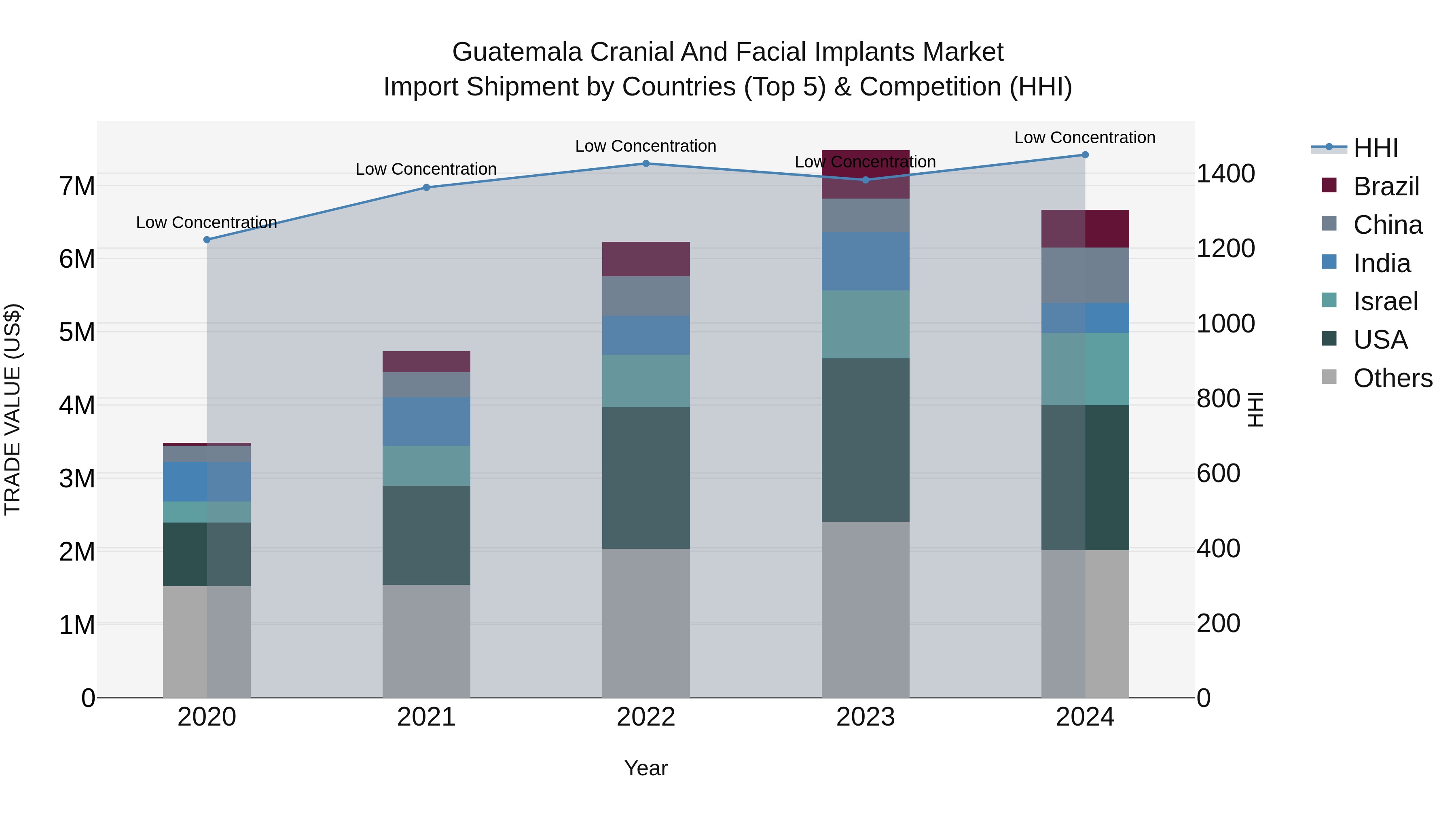Click the 2024 China slate bar segment
The height and width of the screenshot is (819, 1456).
(x=1085, y=275)
